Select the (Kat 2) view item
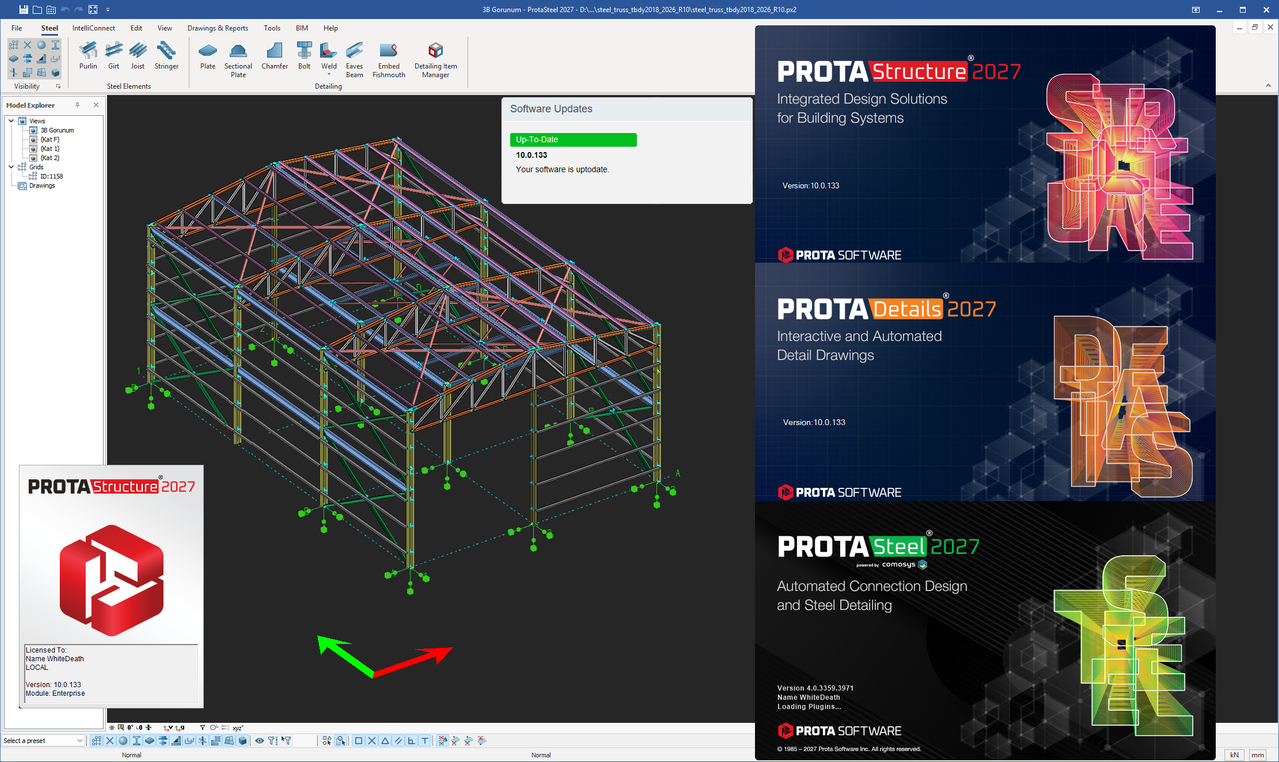 point(50,157)
